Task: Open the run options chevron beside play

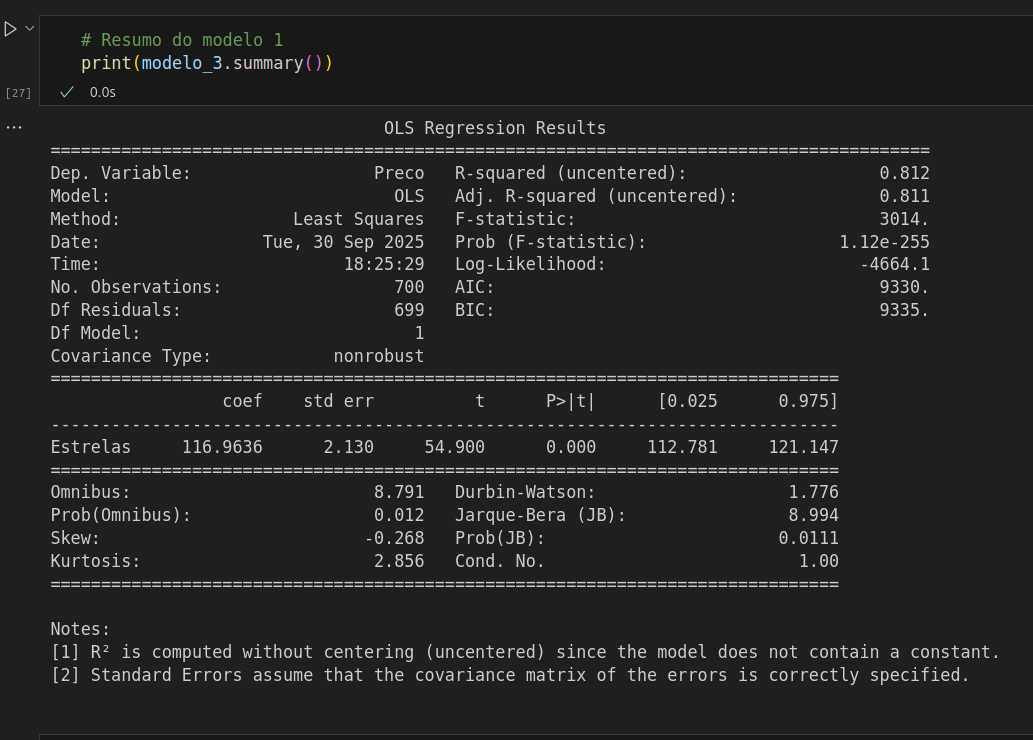Action: point(29,28)
